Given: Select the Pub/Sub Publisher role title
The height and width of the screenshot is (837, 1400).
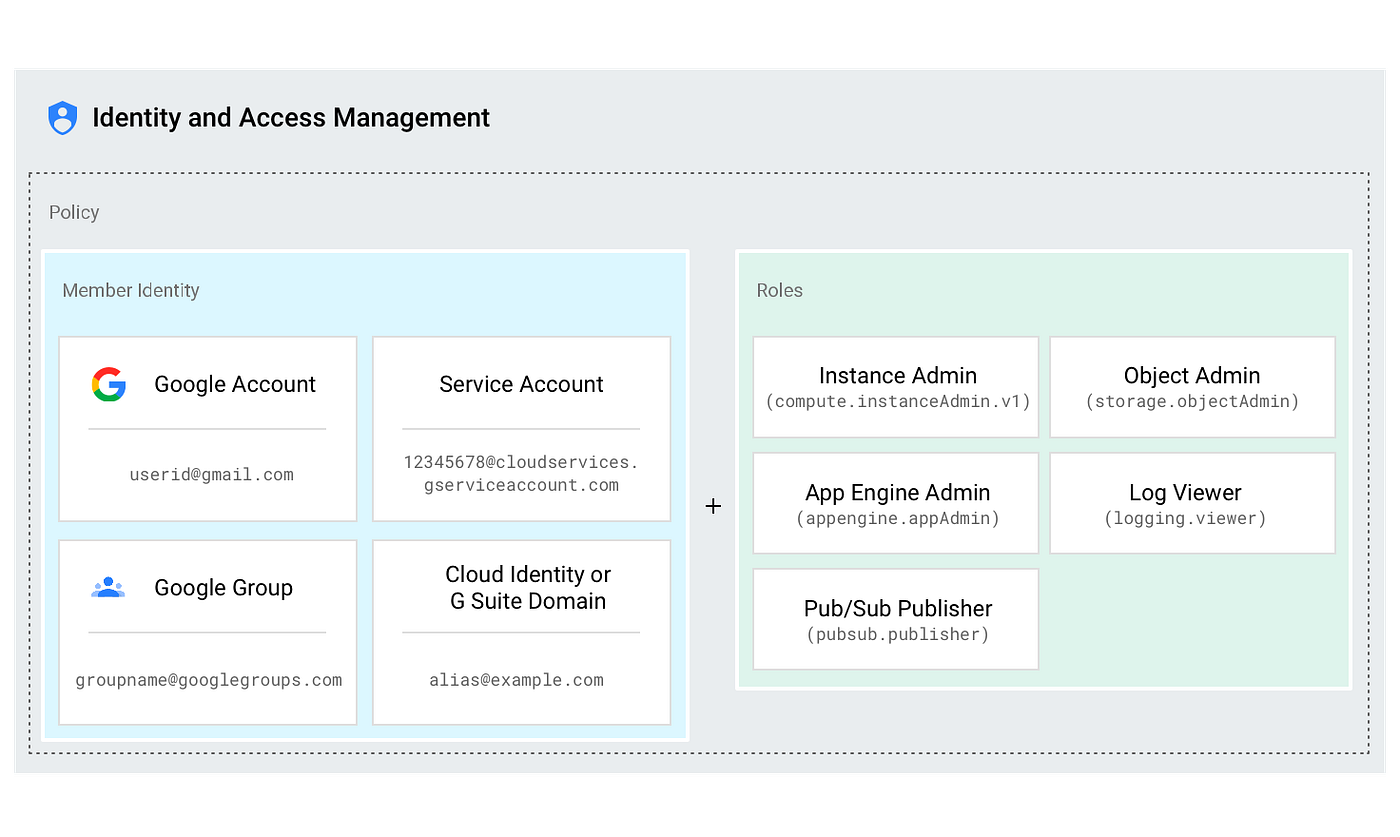Looking at the screenshot, I should (898, 608).
